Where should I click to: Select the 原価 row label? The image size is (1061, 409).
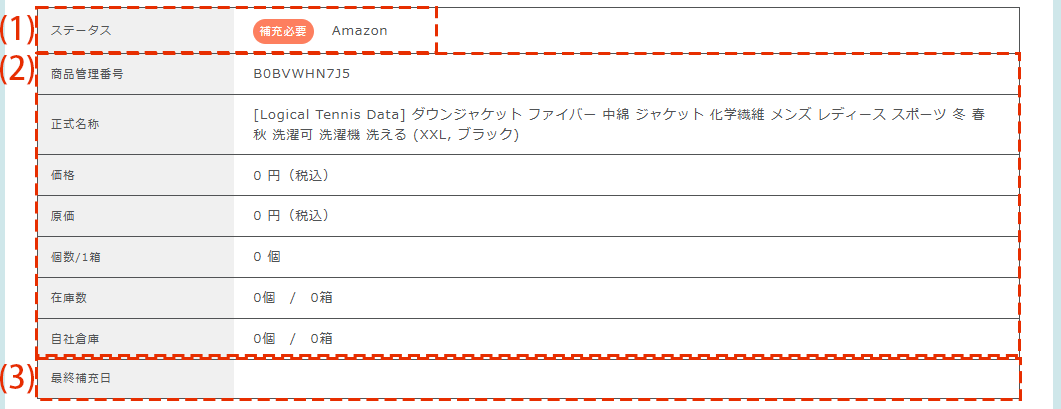point(63,215)
